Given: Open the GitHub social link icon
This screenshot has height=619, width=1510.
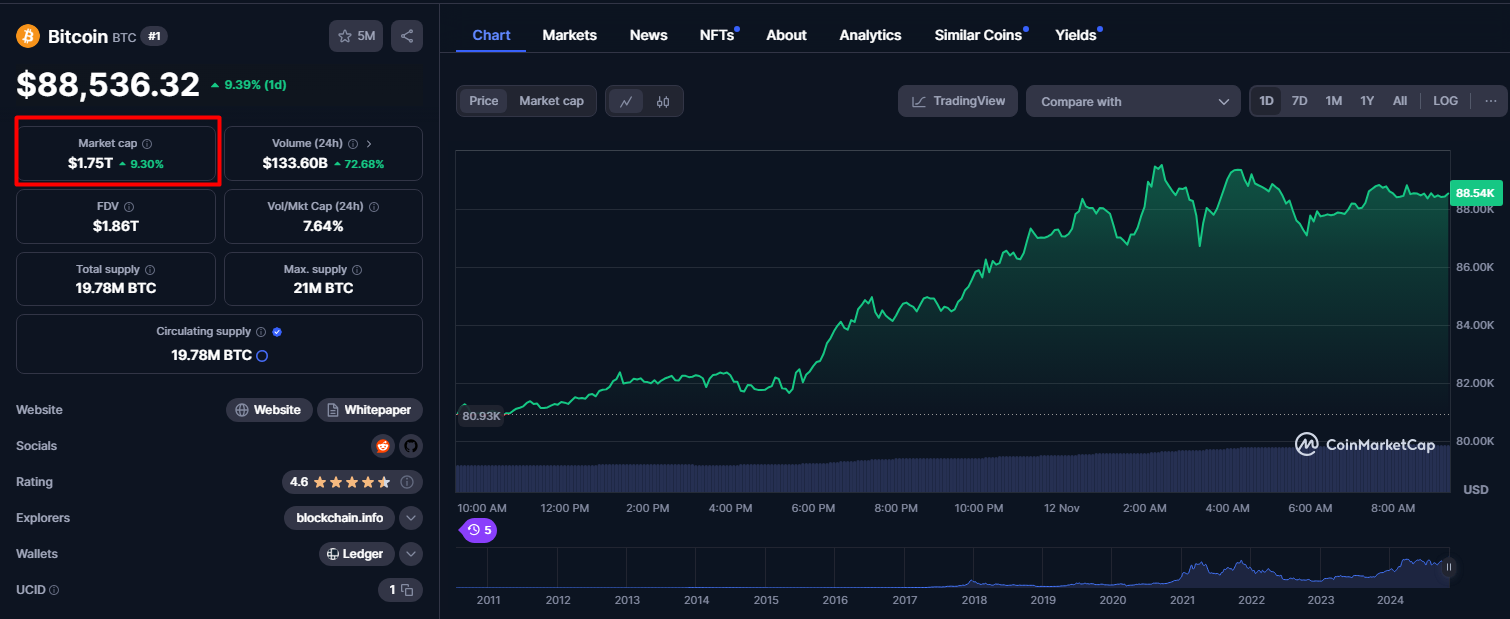Looking at the screenshot, I should click(410, 446).
